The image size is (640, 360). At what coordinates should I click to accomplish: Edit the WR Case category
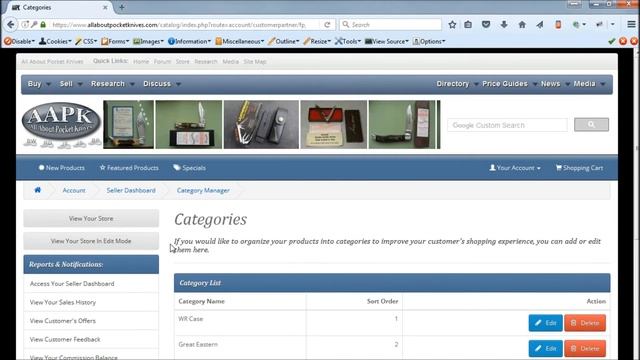(x=545, y=323)
